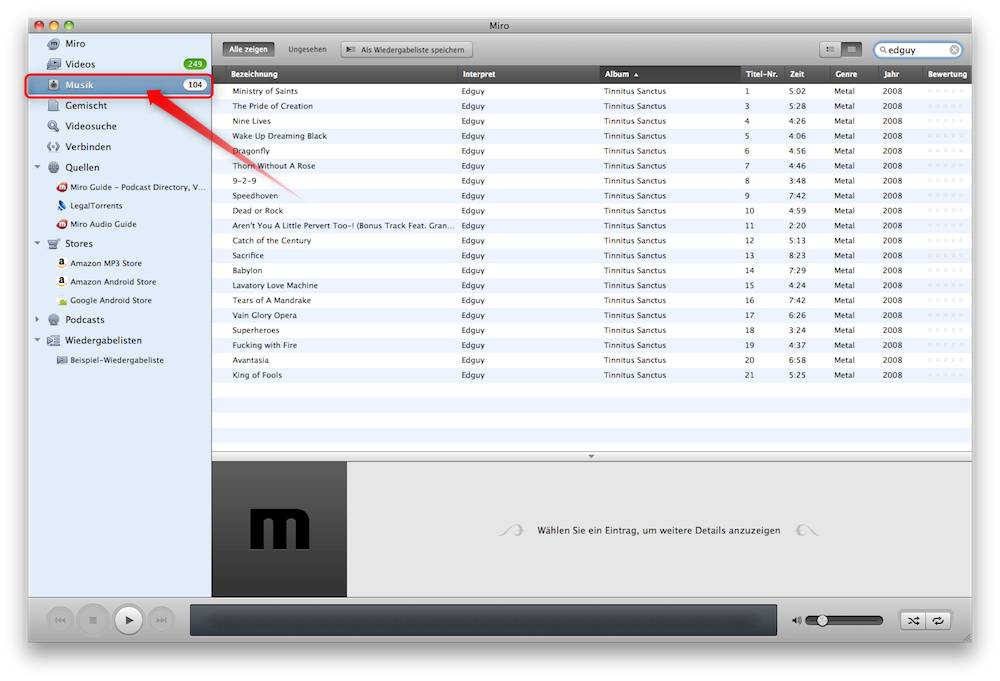Viewport: 1000px width, 681px height.
Task: Skip to the next track
Action: pyautogui.click(x=160, y=620)
